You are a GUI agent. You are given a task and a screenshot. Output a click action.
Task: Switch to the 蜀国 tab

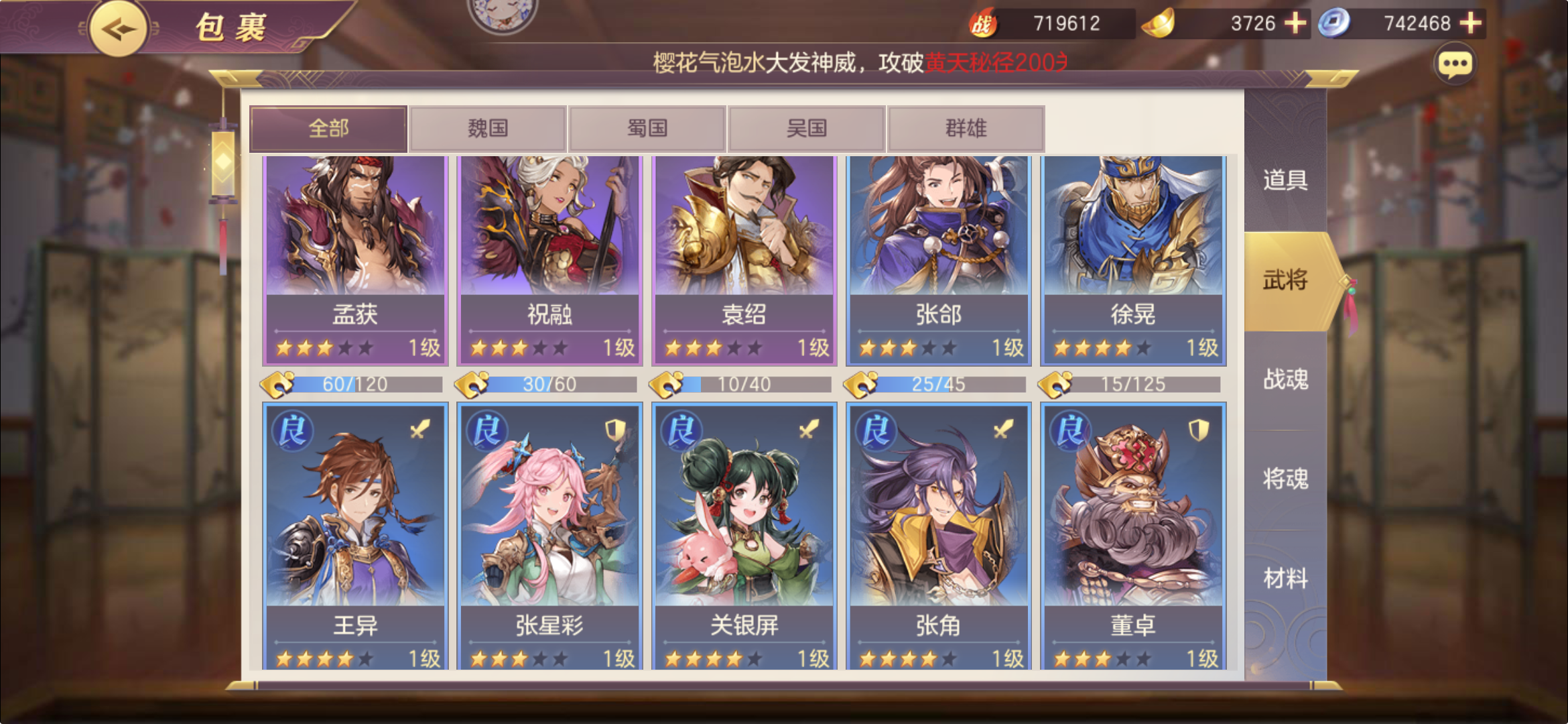pos(647,128)
